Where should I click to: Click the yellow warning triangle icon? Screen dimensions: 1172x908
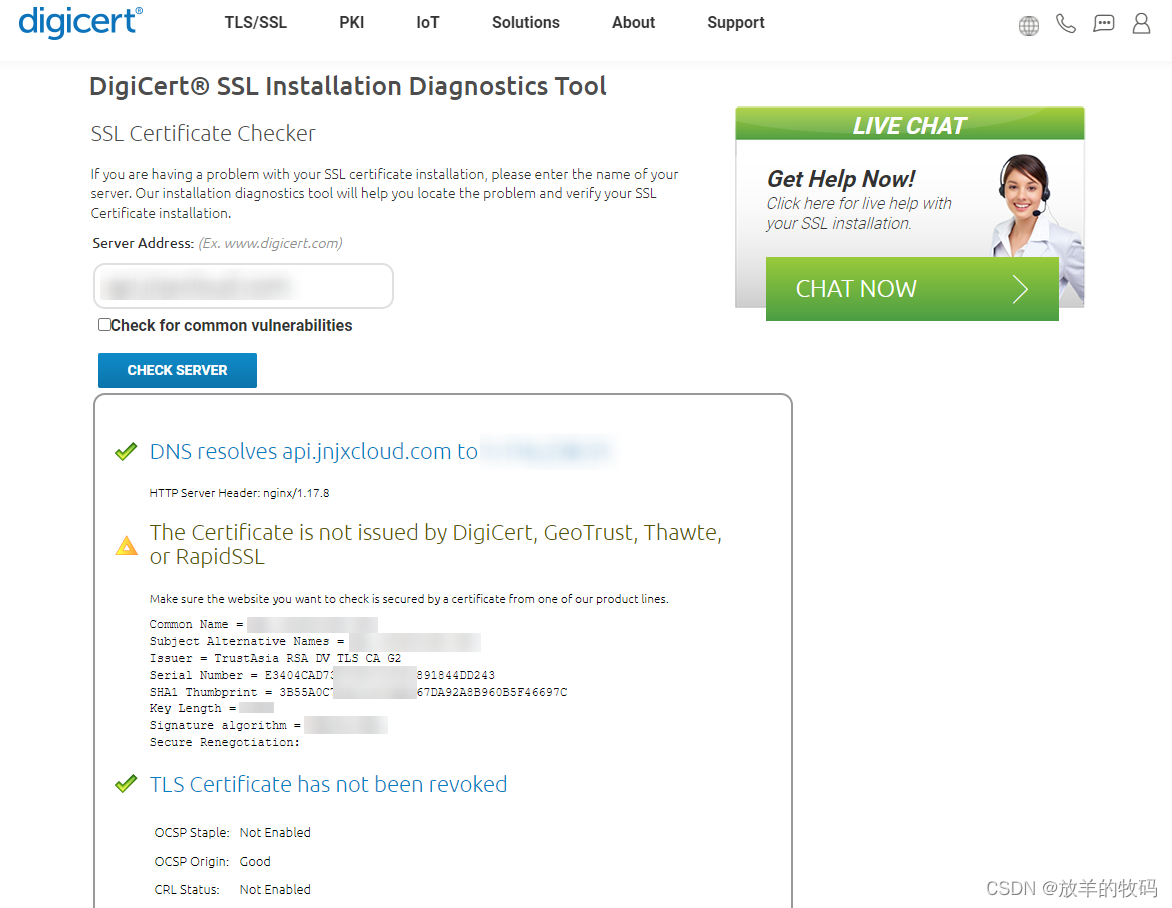tap(127, 546)
